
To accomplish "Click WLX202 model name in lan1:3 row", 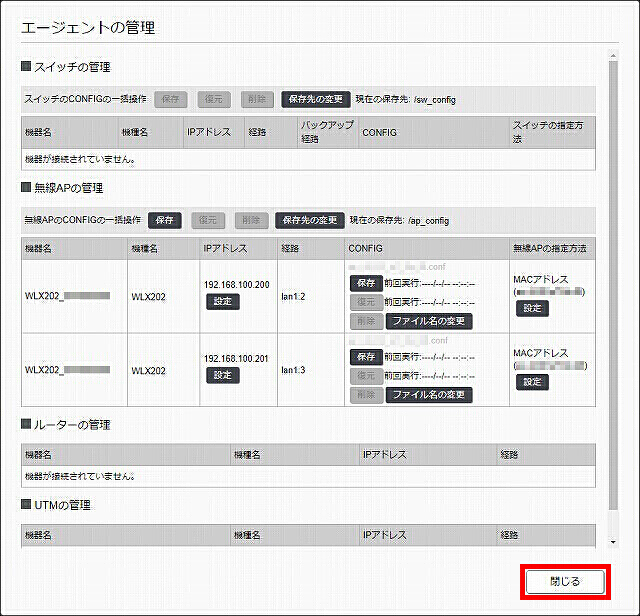I will point(149,371).
